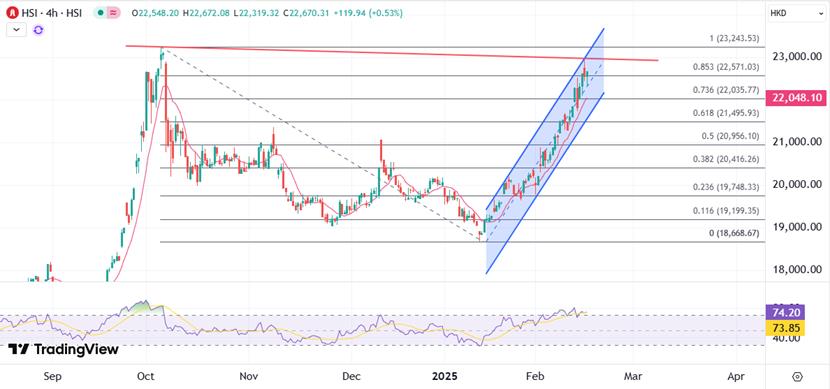
Task: Expand the indicators legend chevron
Action: pos(16,30)
